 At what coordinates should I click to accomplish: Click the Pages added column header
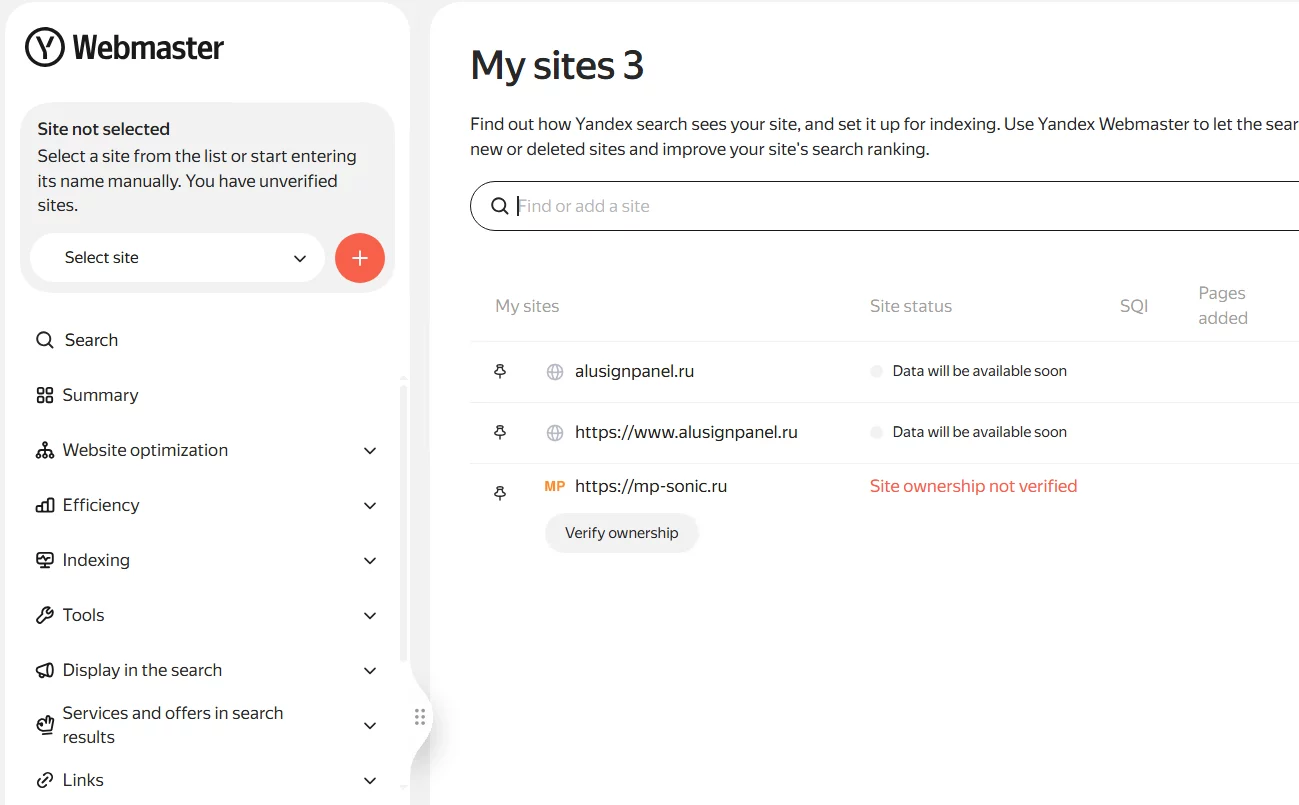point(1223,306)
